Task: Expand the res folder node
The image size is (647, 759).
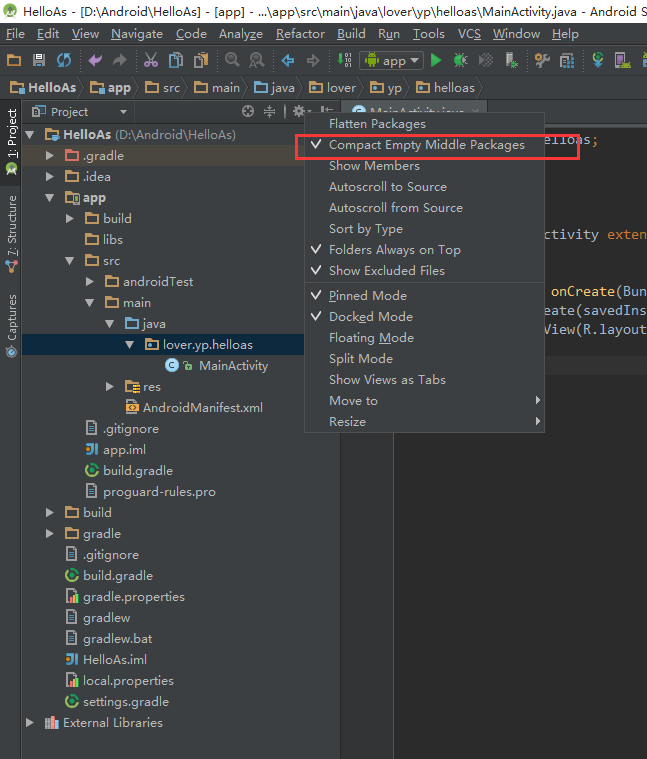Action: [x=110, y=386]
